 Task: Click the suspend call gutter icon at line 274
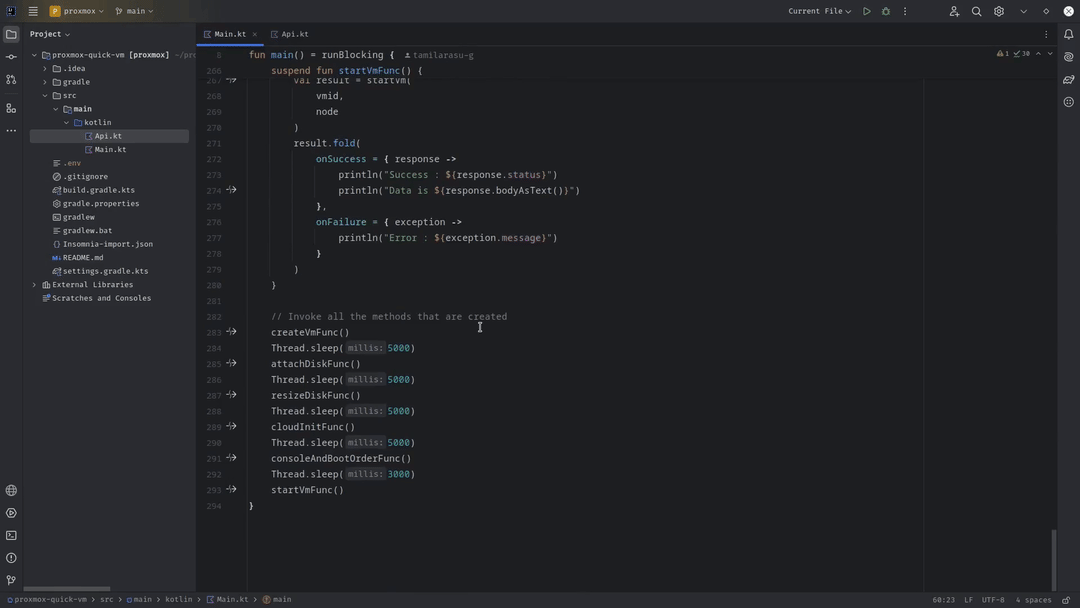[231, 190]
